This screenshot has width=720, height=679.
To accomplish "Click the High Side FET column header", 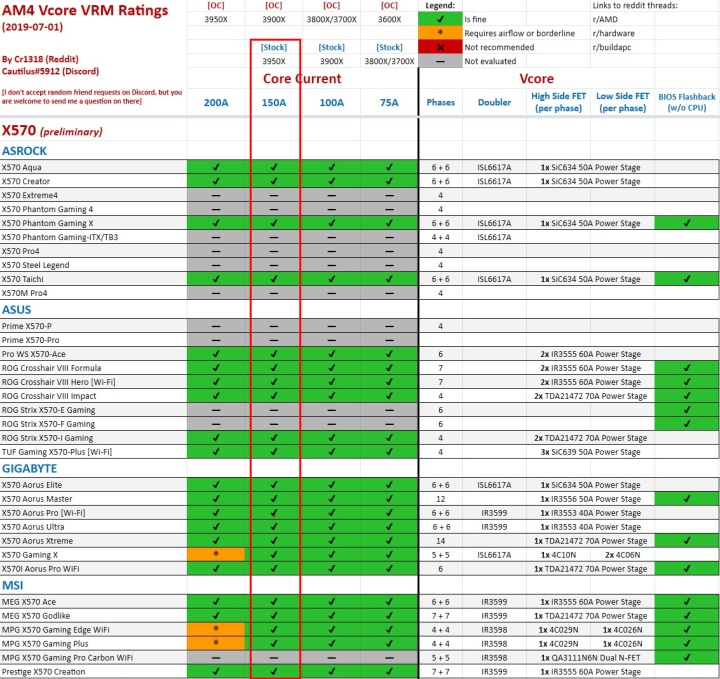I will pyautogui.click(x=558, y=102).
